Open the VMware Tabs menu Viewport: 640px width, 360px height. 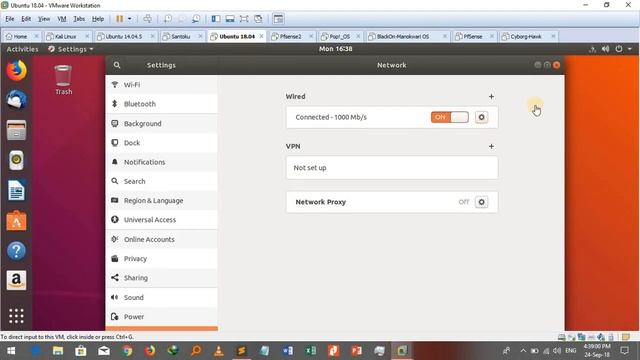pyautogui.click(x=79, y=19)
